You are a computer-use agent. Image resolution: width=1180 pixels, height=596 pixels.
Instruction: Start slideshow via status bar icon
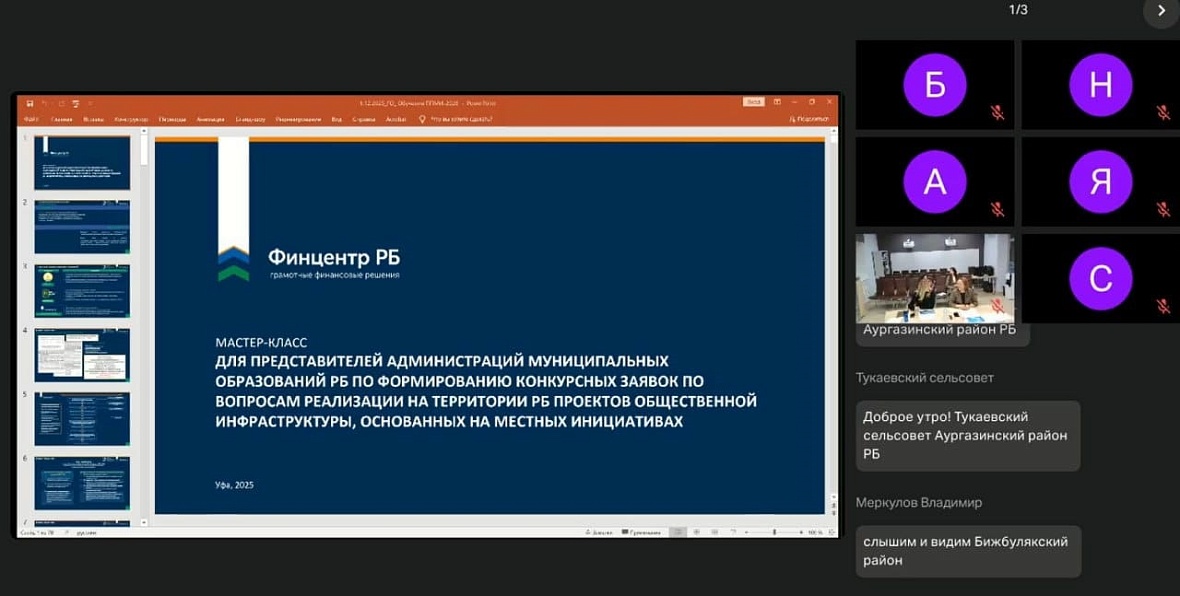click(x=735, y=532)
